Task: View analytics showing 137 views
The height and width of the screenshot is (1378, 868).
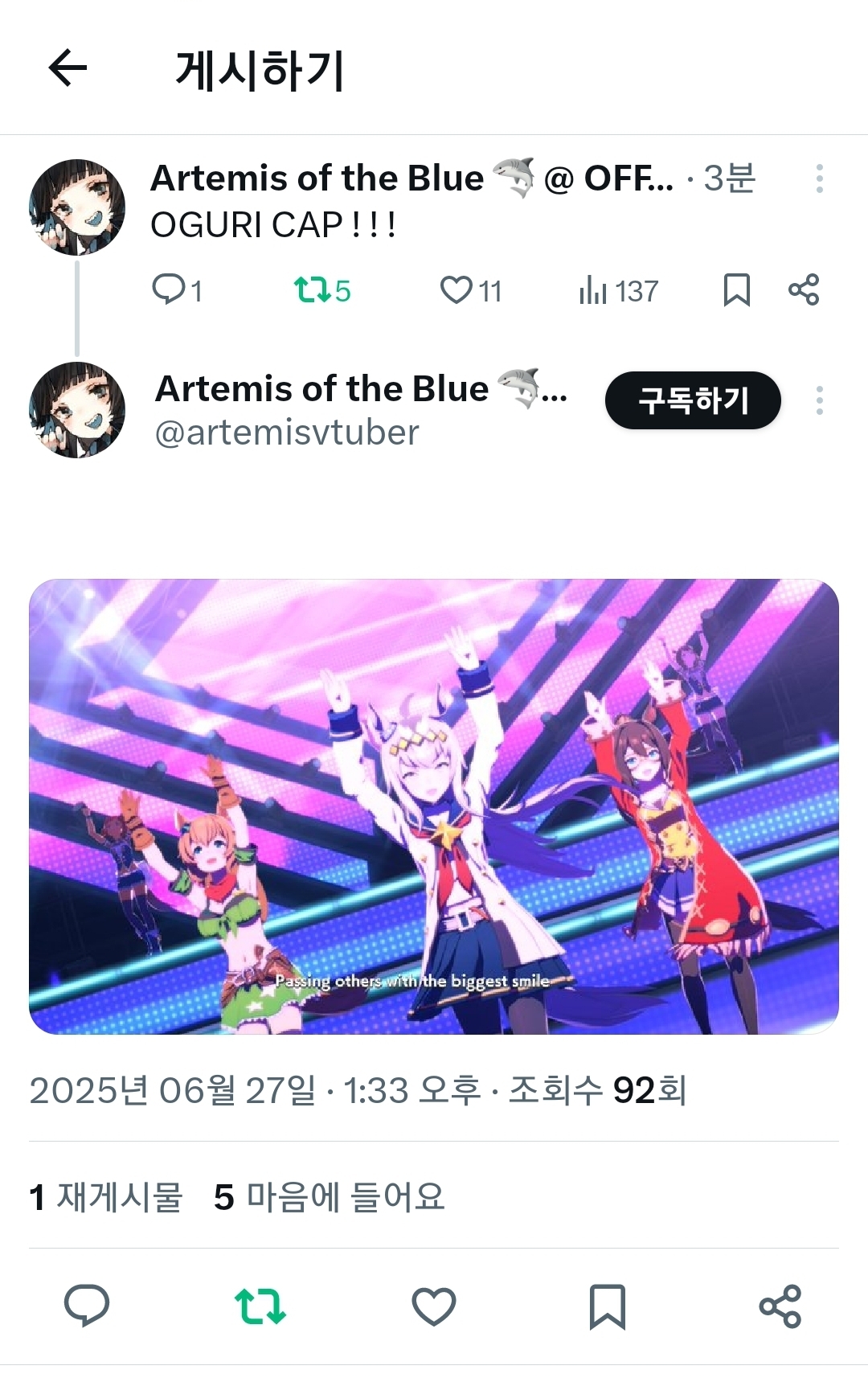Action: (618, 290)
